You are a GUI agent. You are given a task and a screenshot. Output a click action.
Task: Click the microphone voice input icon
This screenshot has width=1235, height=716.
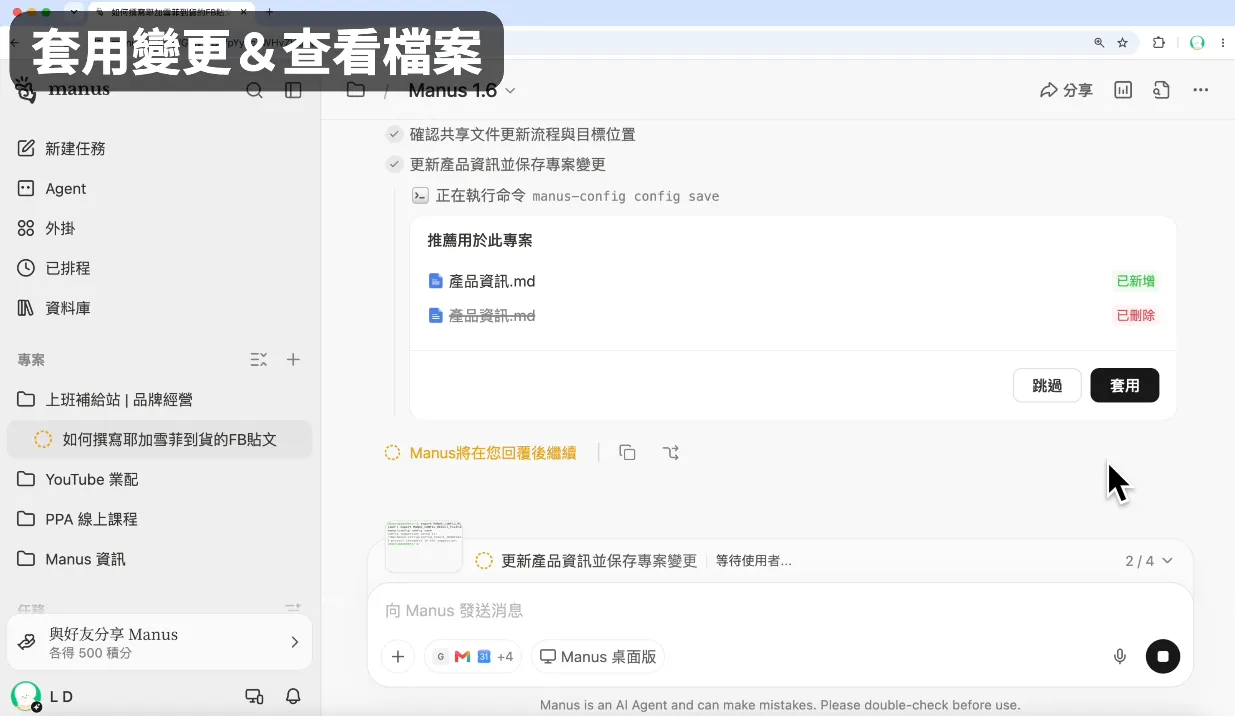tap(1120, 657)
